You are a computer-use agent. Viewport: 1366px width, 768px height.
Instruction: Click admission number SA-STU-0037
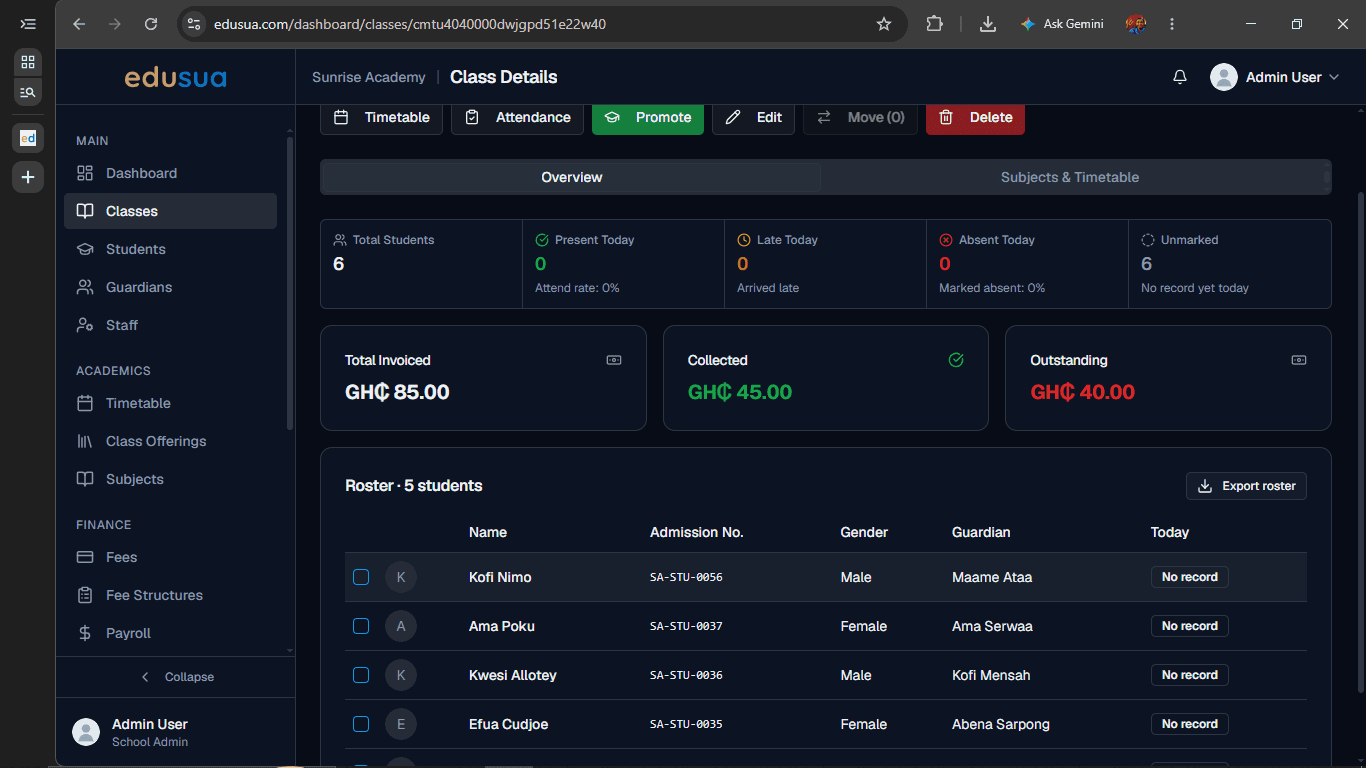click(x=686, y=626)
